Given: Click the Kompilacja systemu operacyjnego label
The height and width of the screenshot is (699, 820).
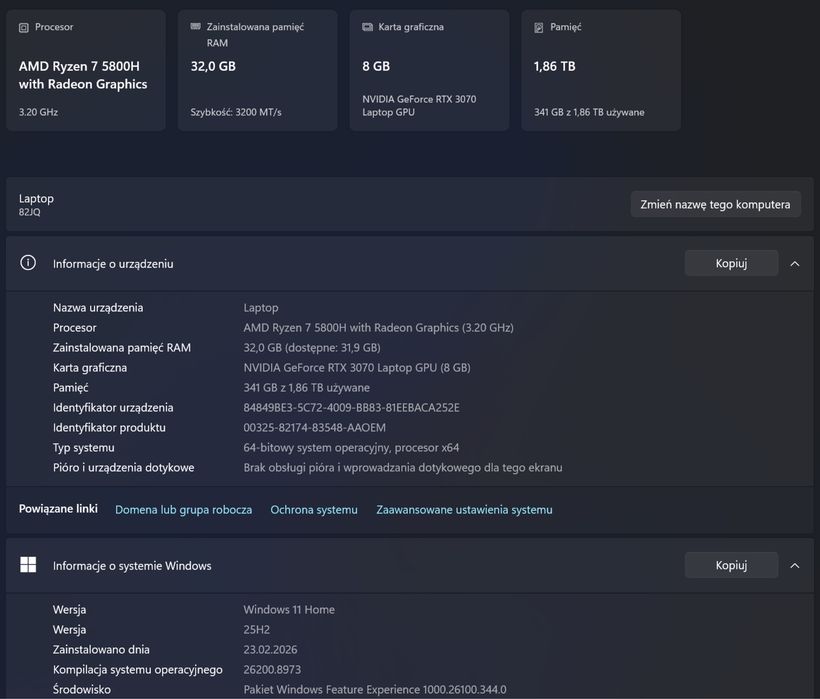Looking at the screenshot, I should [138, 670].
